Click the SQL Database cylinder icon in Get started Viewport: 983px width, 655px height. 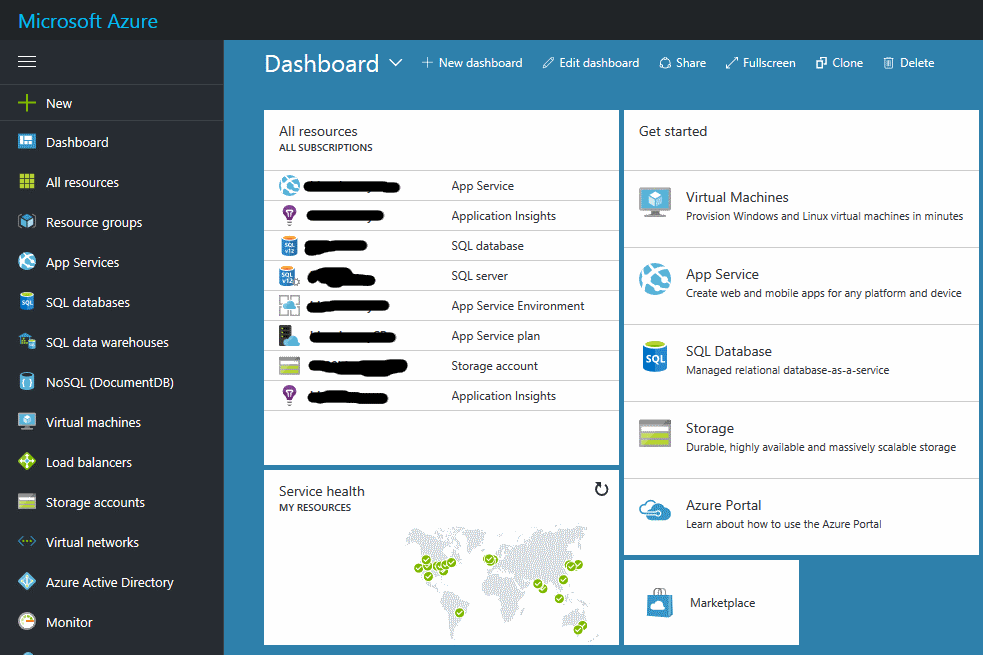tap(655, 356)
